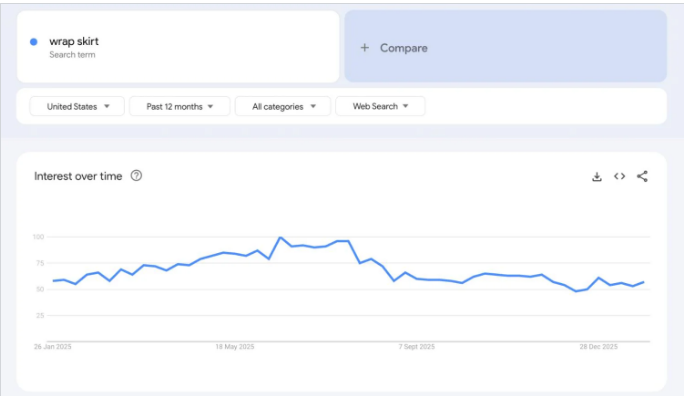Open help for Interest over time
This screenshot has width=684, height=396.
point(137,176)
